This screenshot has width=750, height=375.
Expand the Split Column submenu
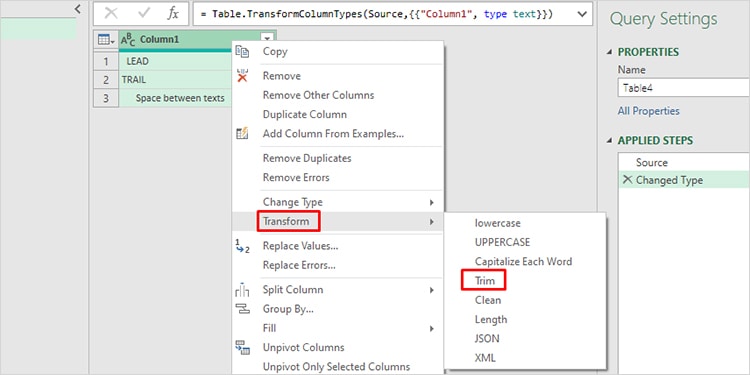point(431,290)
